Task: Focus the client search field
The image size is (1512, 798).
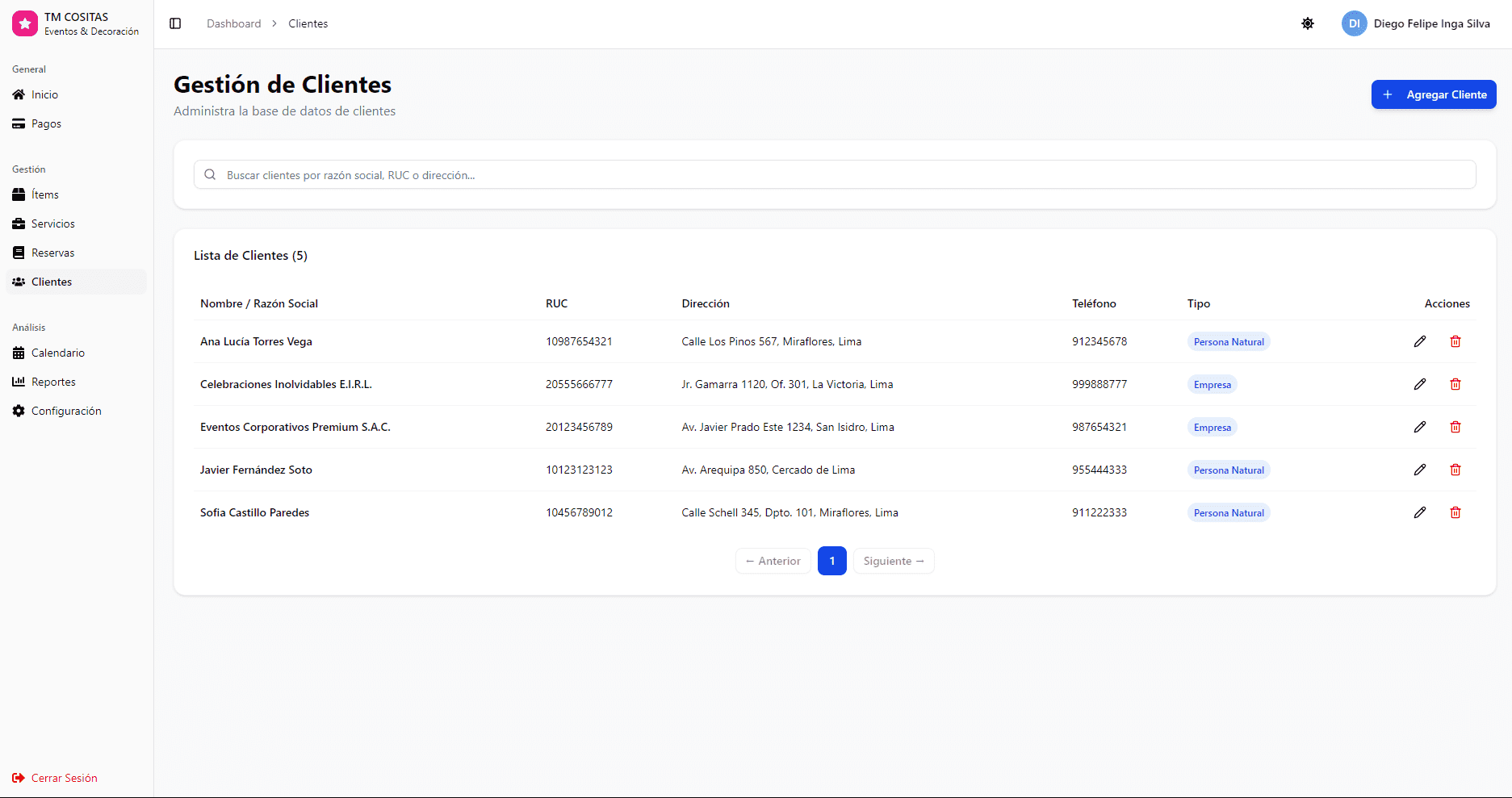Action: (x=835, y=174)
